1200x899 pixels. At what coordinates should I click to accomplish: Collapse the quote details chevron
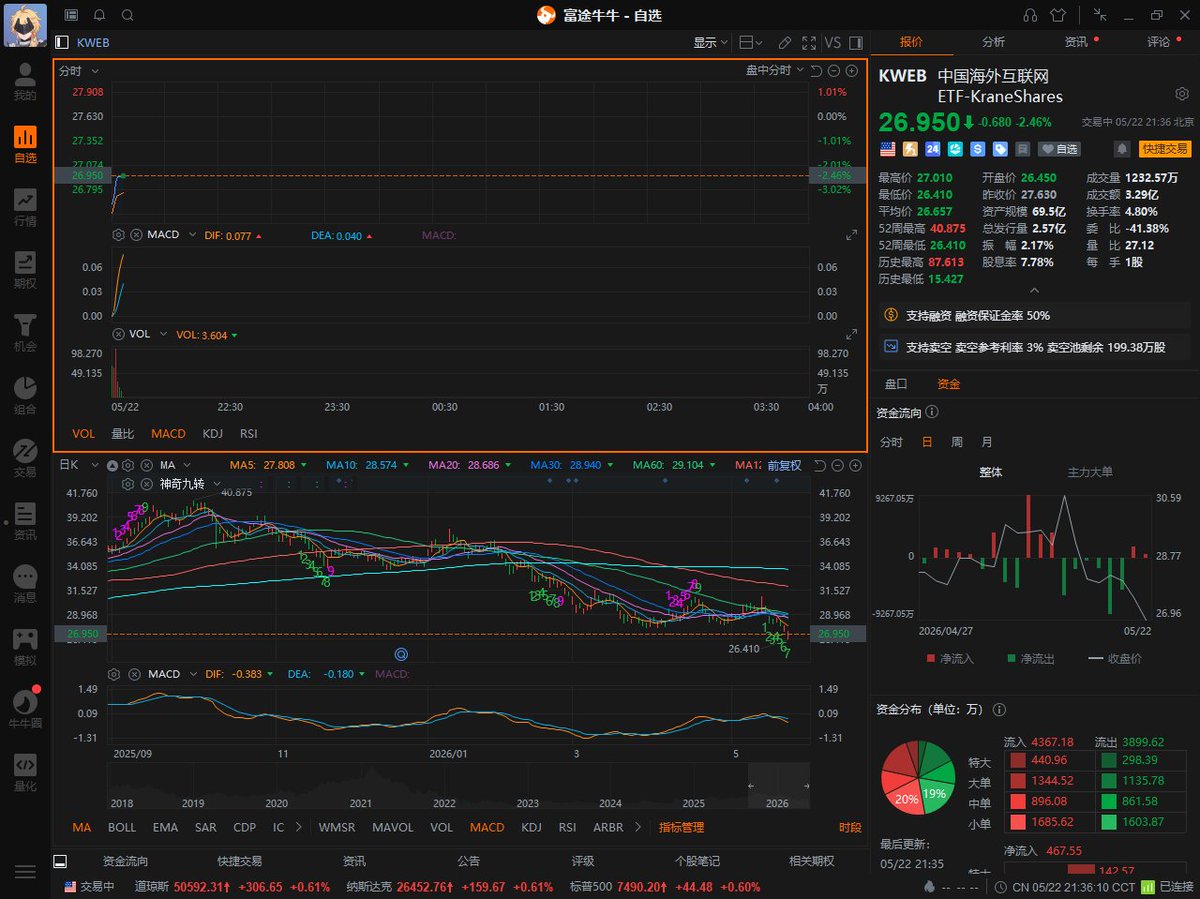pos(1035,290)
